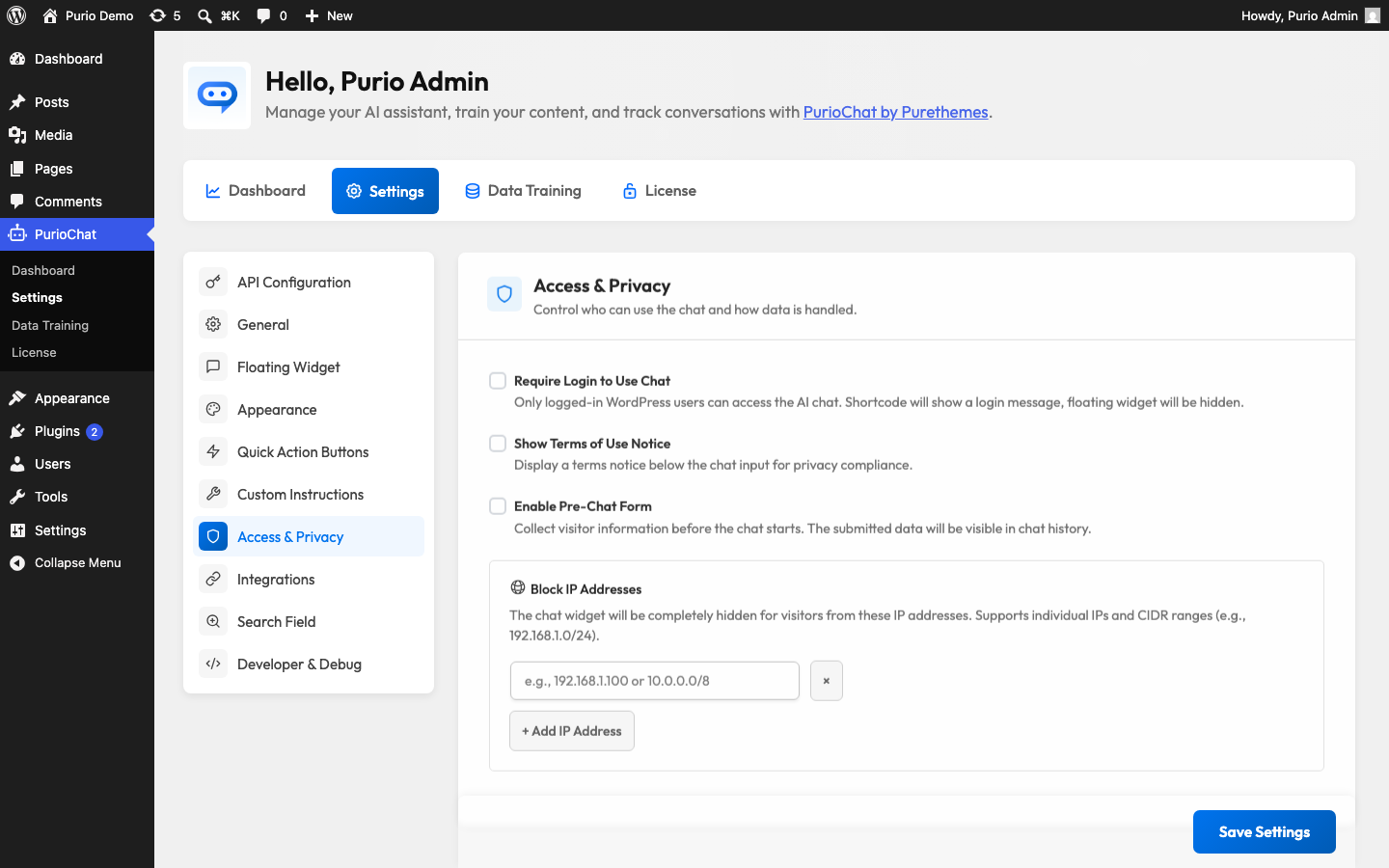This screenshot has height=868, width=1389.
Task: Click the Media icon in WordPress sidebar
Action: pyautogui.click(x=17, y=135)
